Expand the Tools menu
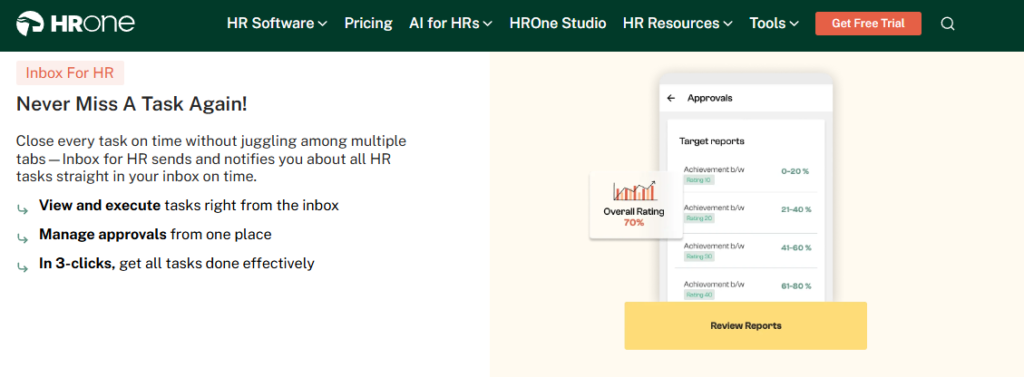This screenshot has height=377, width=1024. point(774,24)
